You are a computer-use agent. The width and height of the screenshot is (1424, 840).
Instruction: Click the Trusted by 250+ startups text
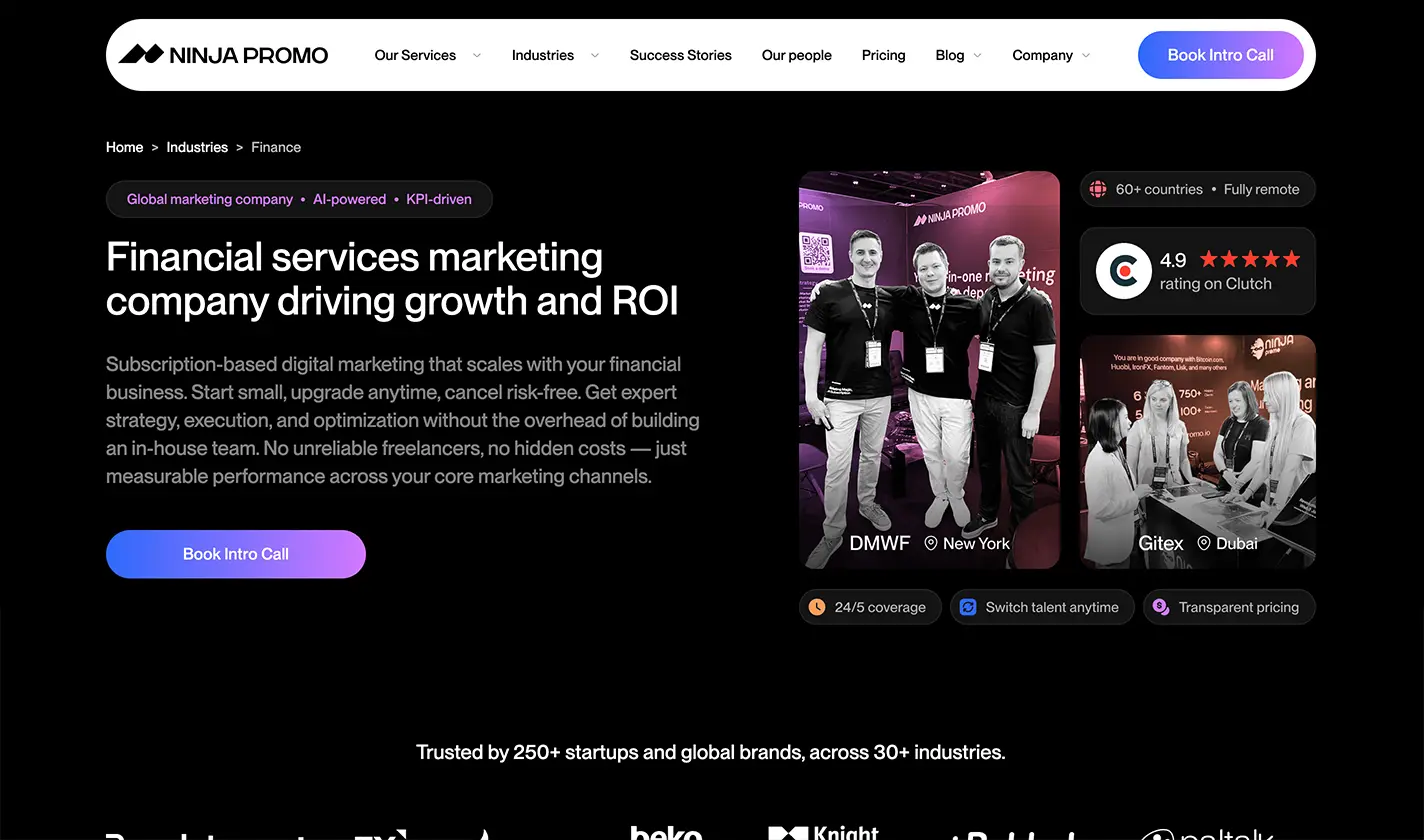711,752
